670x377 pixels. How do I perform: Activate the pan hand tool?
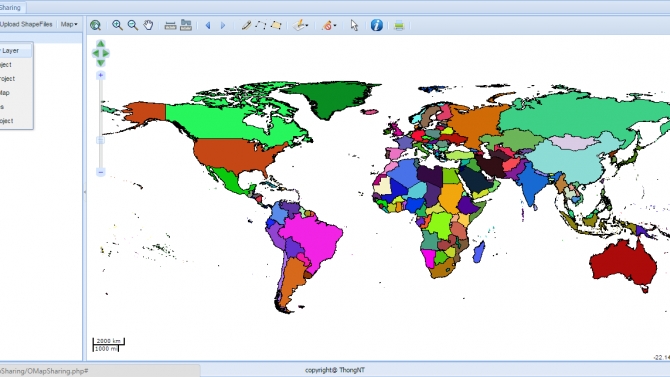148,25
